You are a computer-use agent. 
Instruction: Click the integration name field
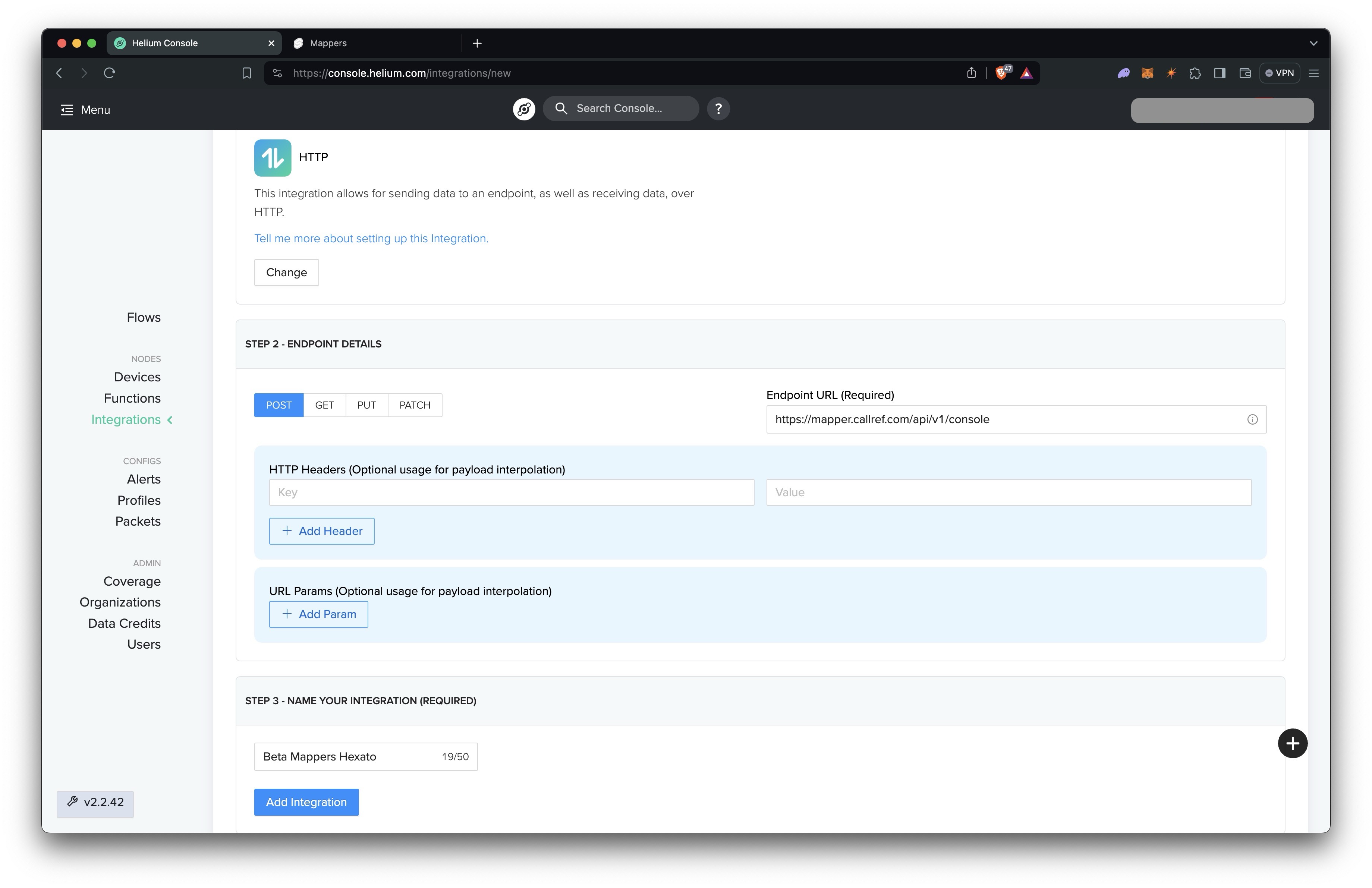(365, 757)
